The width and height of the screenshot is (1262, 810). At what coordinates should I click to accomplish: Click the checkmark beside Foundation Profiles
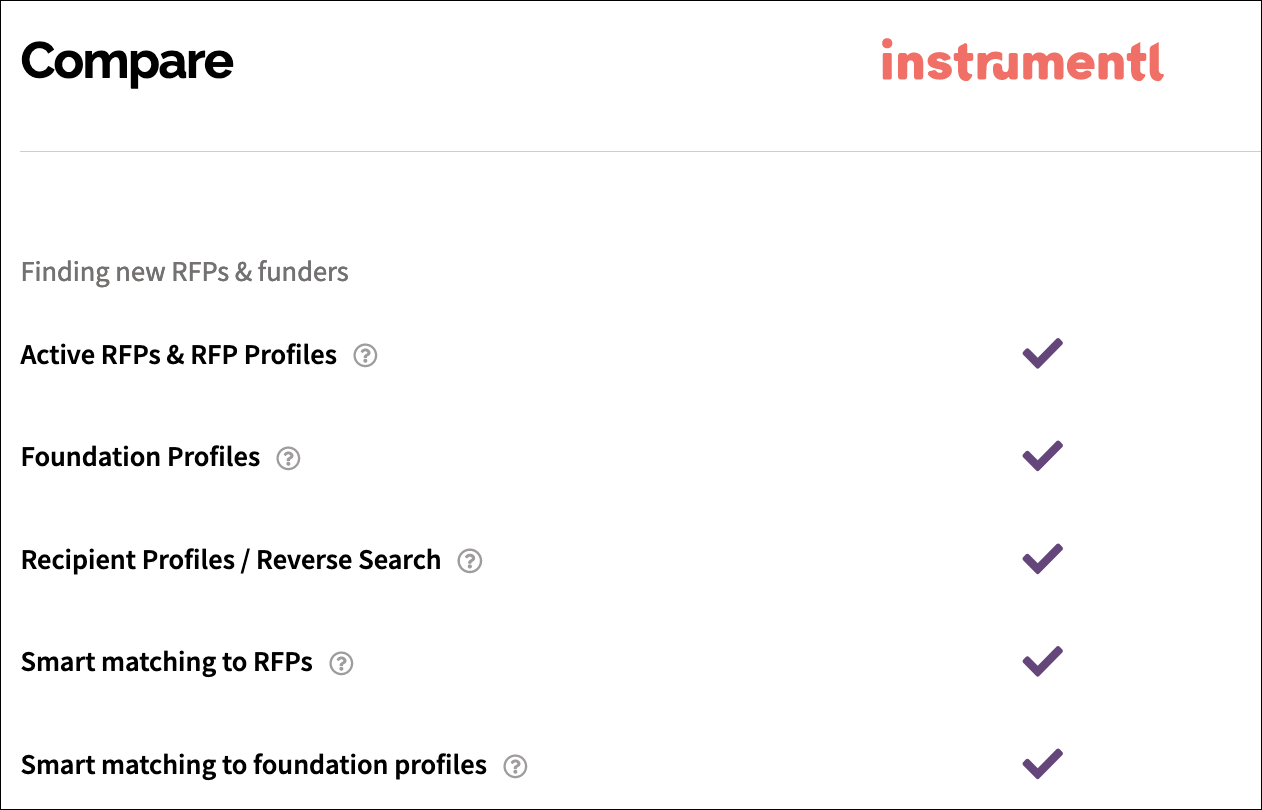click(1041, 455)
